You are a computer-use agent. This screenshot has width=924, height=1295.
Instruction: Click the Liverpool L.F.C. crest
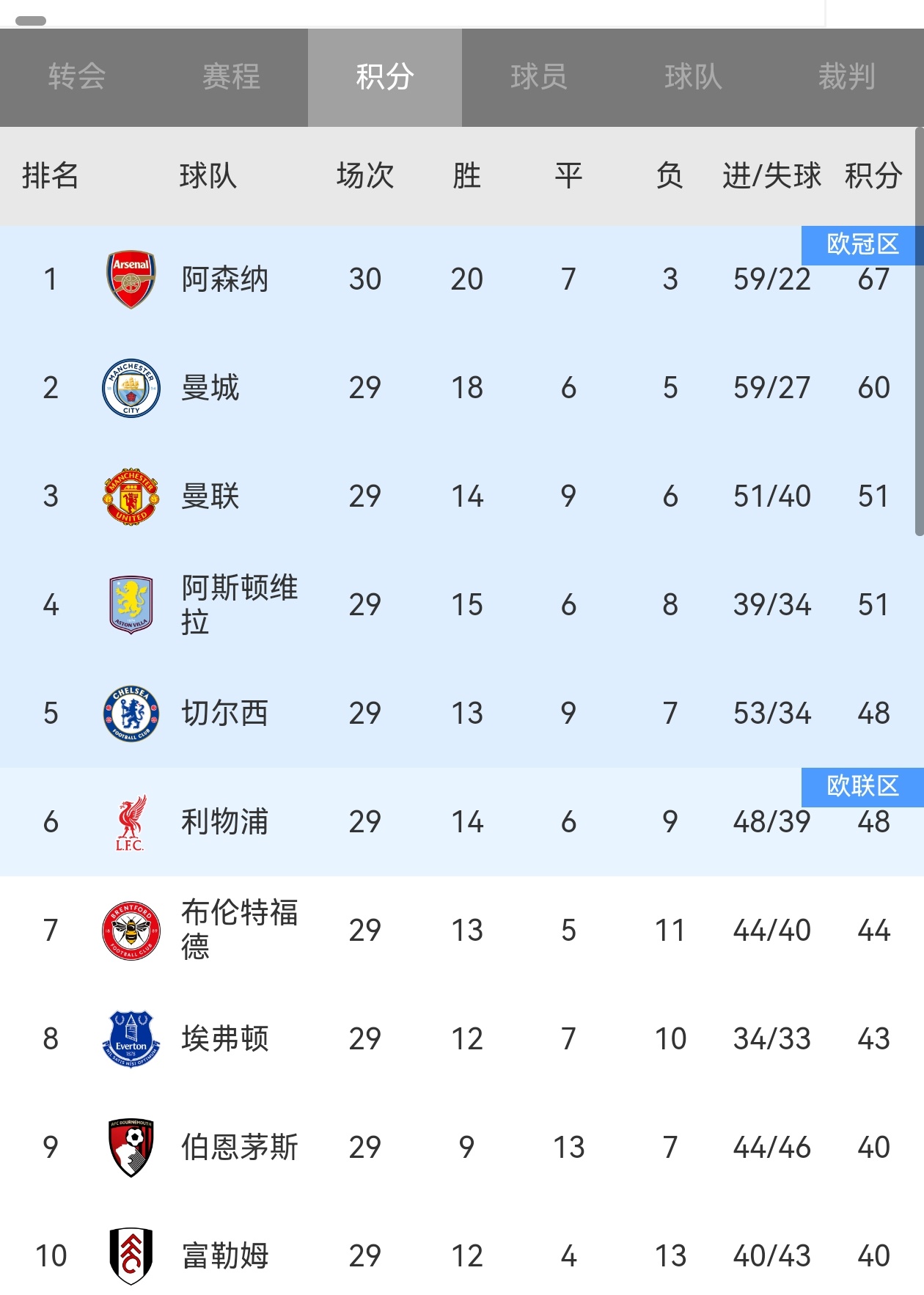tap(131, 822)
